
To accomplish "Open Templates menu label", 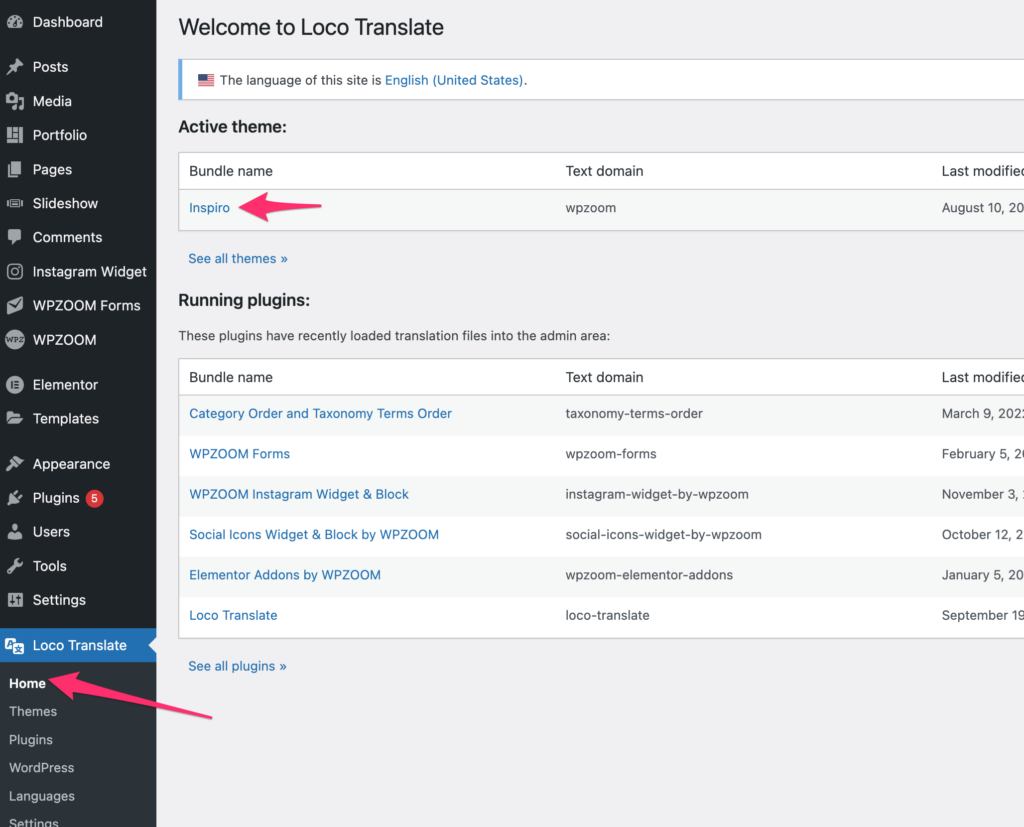I will click(66, 419).
